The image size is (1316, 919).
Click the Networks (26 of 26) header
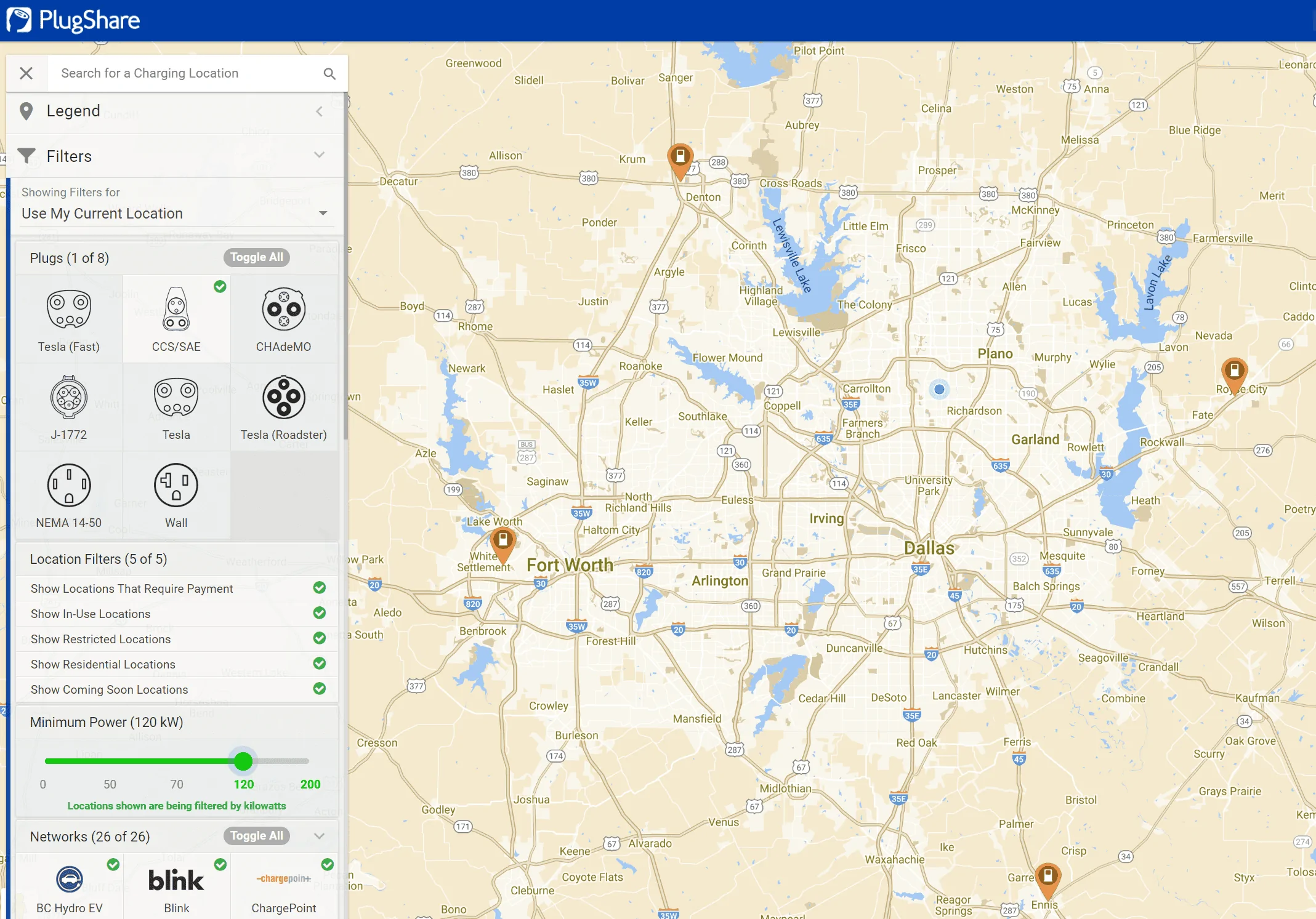coord(90,837)
